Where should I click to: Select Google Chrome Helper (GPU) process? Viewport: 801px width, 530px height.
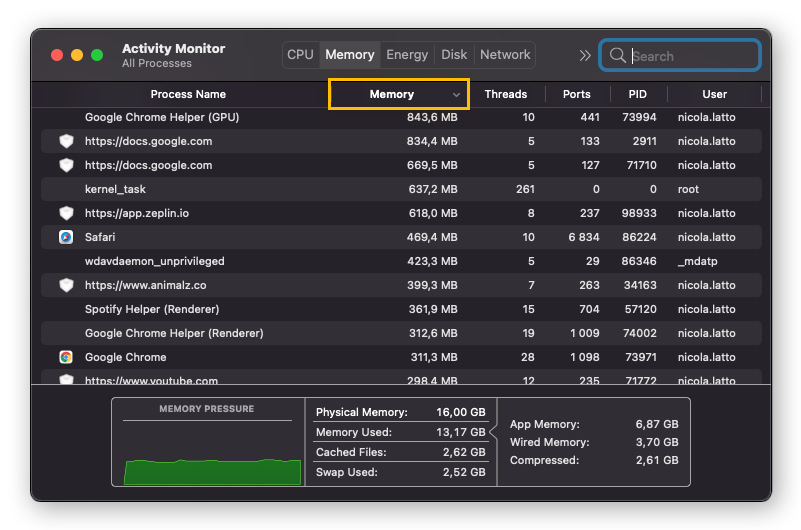[x=162, y=117]
